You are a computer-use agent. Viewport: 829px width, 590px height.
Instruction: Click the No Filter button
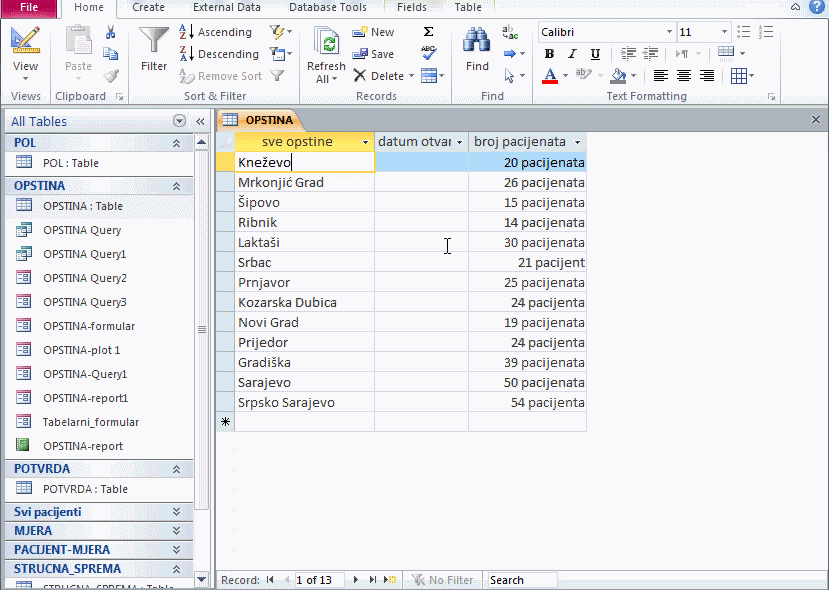[x=443, y=580]
